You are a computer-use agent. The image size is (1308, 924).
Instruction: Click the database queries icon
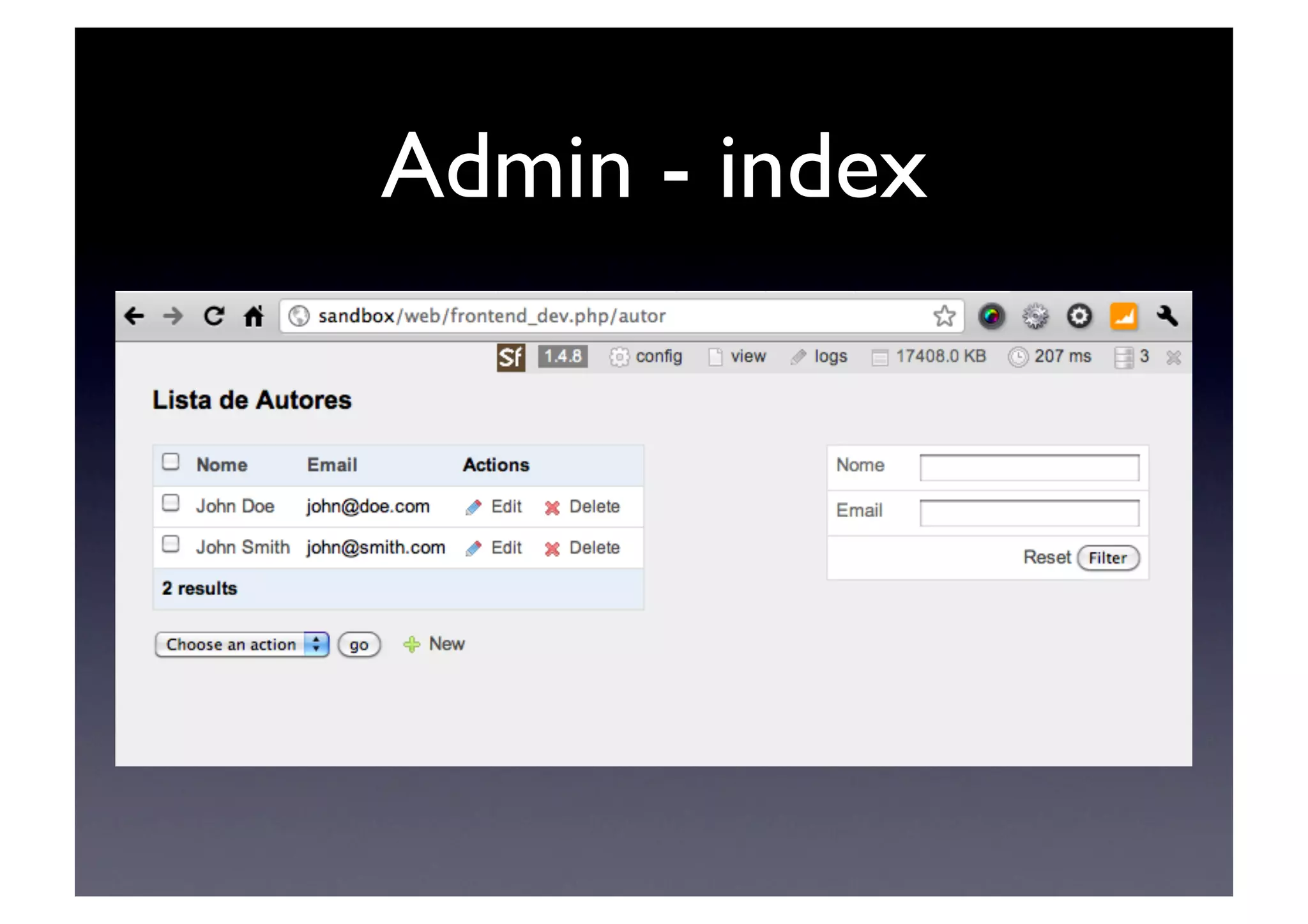(x=1123, y=357)
